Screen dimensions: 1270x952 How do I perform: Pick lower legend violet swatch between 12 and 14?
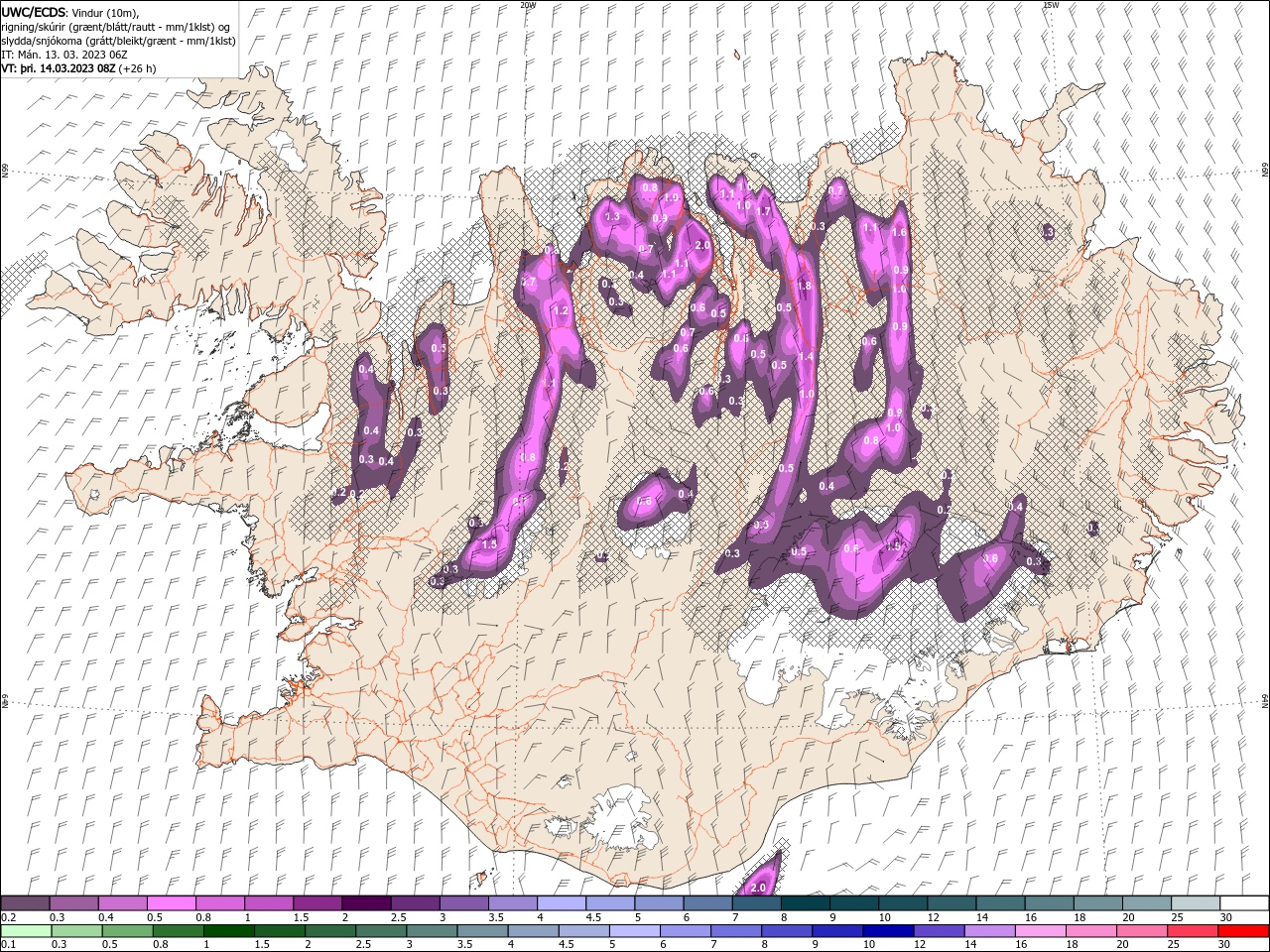tap(939, 931)
